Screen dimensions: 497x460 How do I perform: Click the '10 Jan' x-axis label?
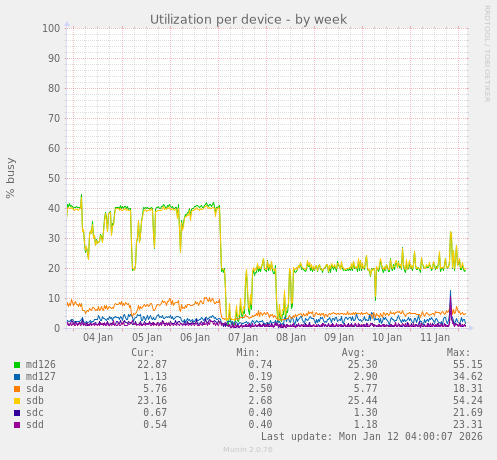387,337
